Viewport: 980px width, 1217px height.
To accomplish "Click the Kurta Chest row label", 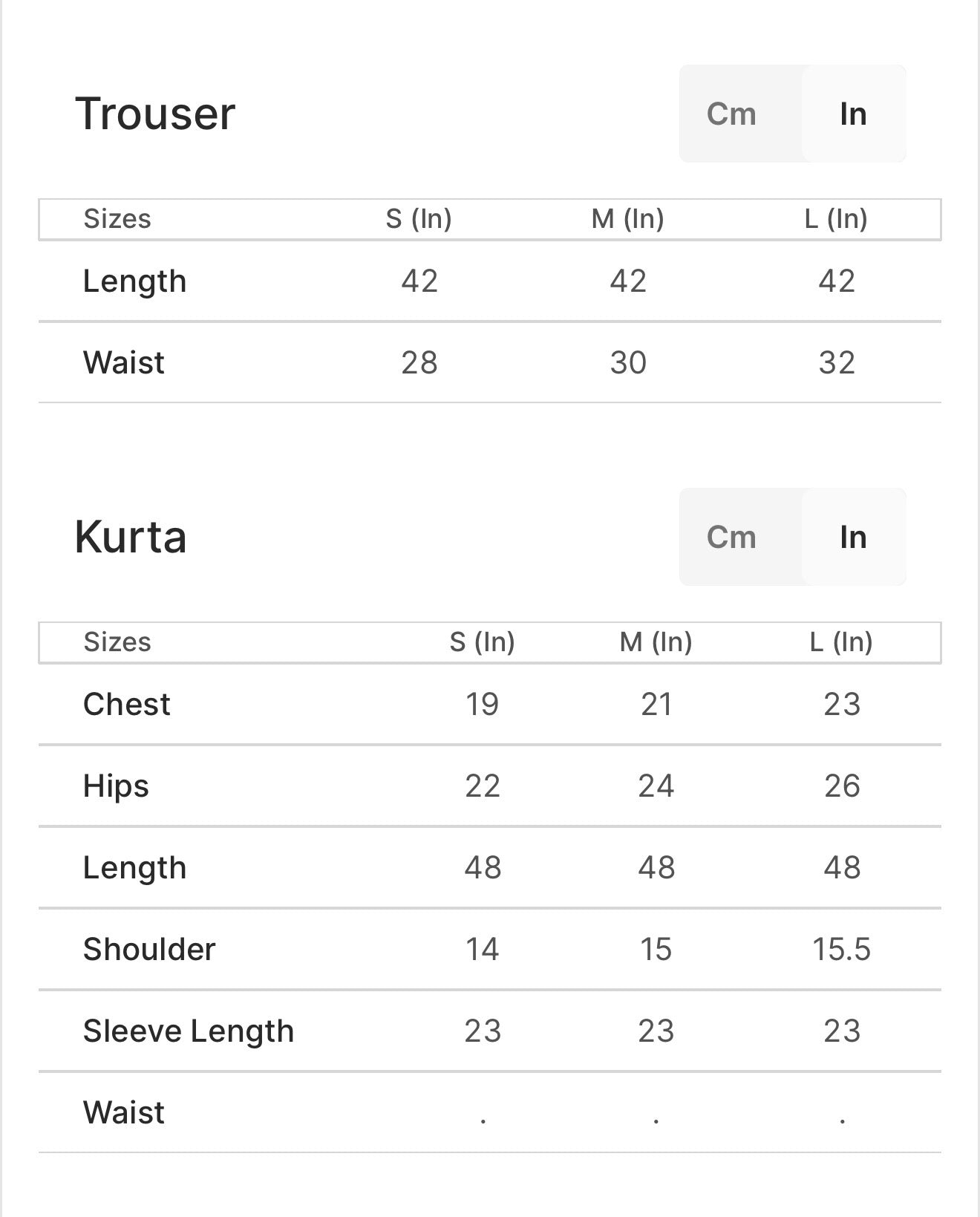I will click(x=127, y=704).
